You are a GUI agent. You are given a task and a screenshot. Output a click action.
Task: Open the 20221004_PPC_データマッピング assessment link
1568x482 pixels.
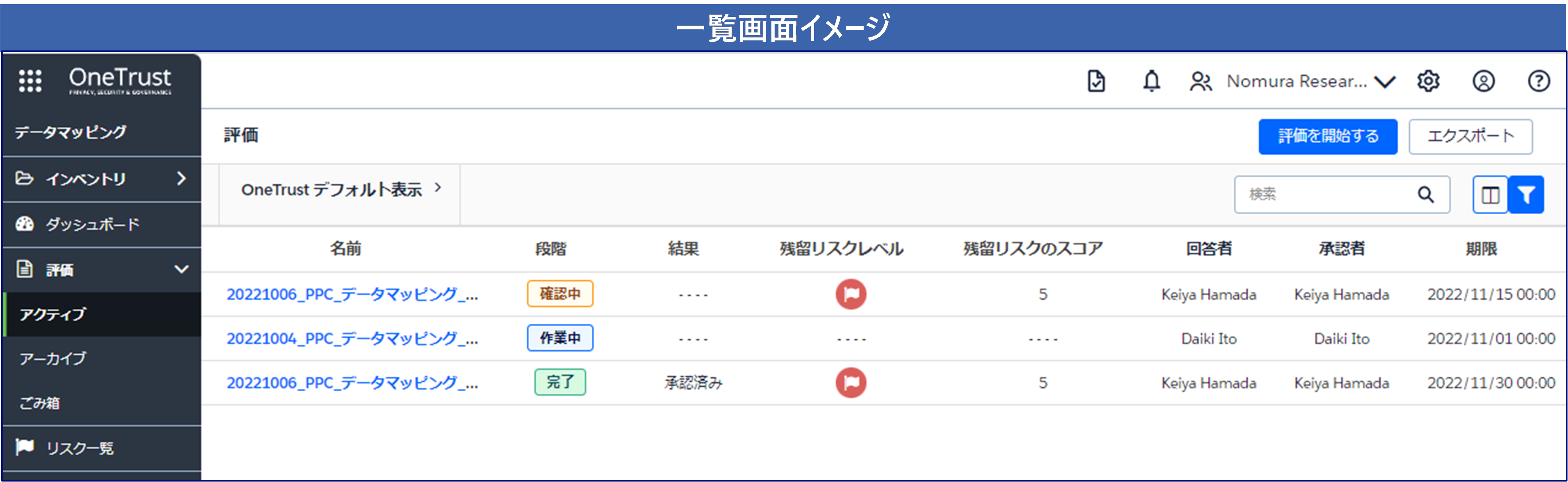[x=353, y=338]
